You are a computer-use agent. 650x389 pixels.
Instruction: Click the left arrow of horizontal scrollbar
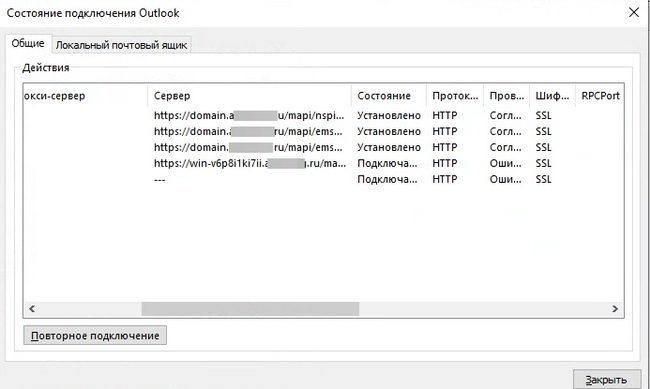tap(32, 309)
